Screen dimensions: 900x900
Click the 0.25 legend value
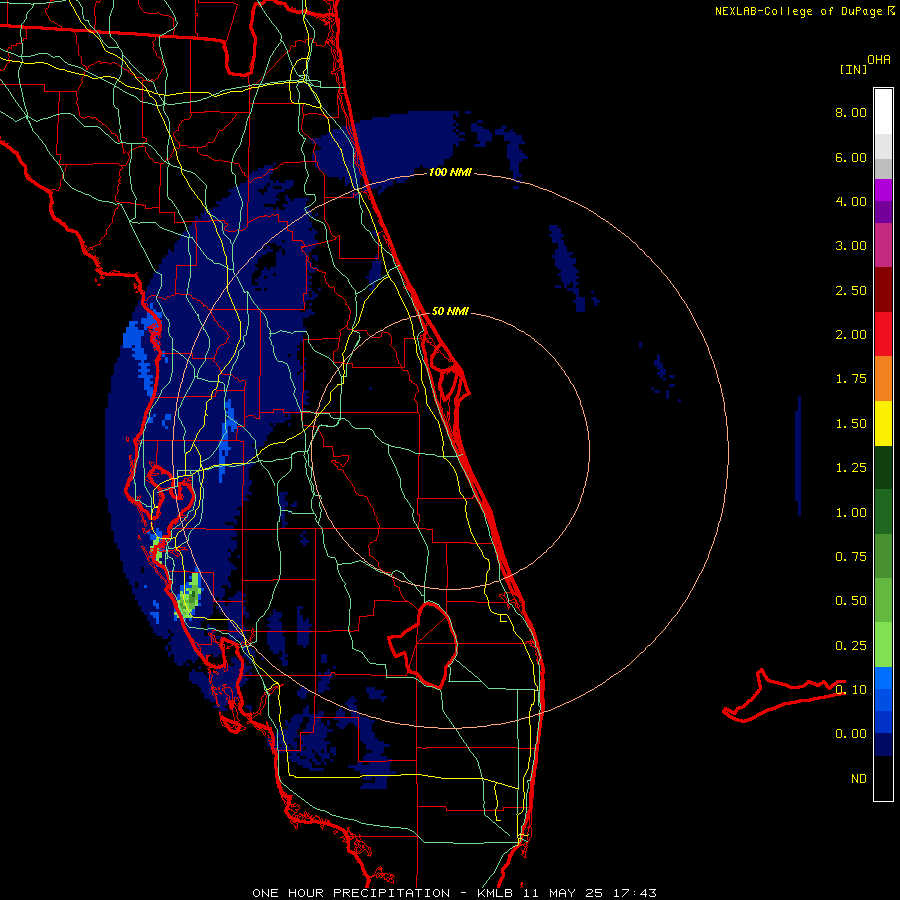(851, 646)
